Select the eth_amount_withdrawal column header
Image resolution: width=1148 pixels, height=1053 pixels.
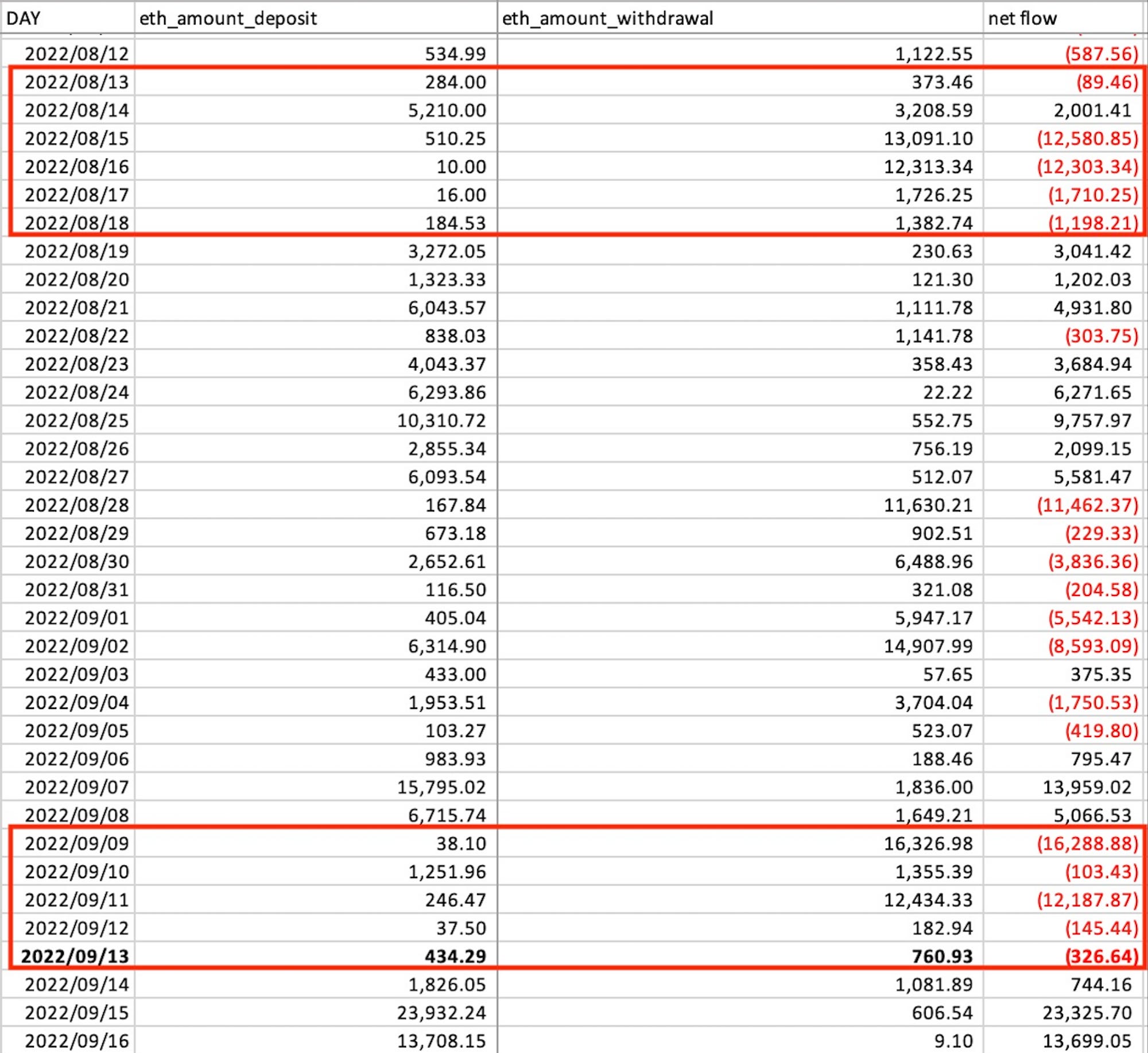pos(607,18)
